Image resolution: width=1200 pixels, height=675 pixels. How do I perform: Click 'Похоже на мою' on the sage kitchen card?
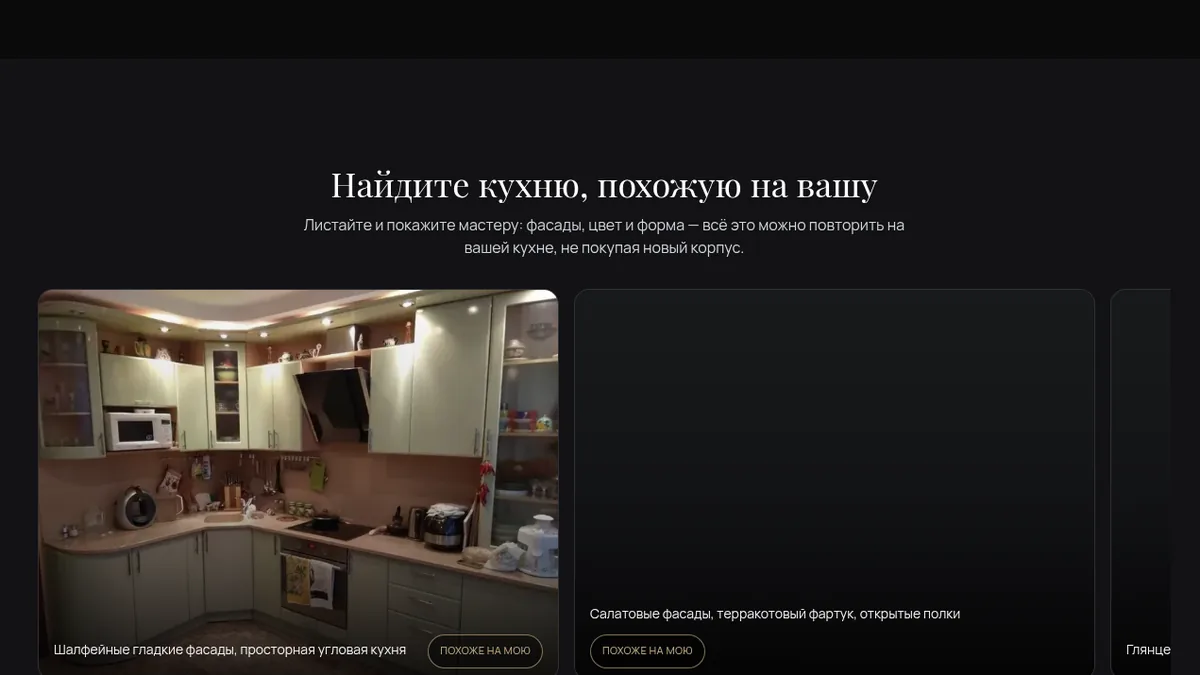tap(485, 651)
